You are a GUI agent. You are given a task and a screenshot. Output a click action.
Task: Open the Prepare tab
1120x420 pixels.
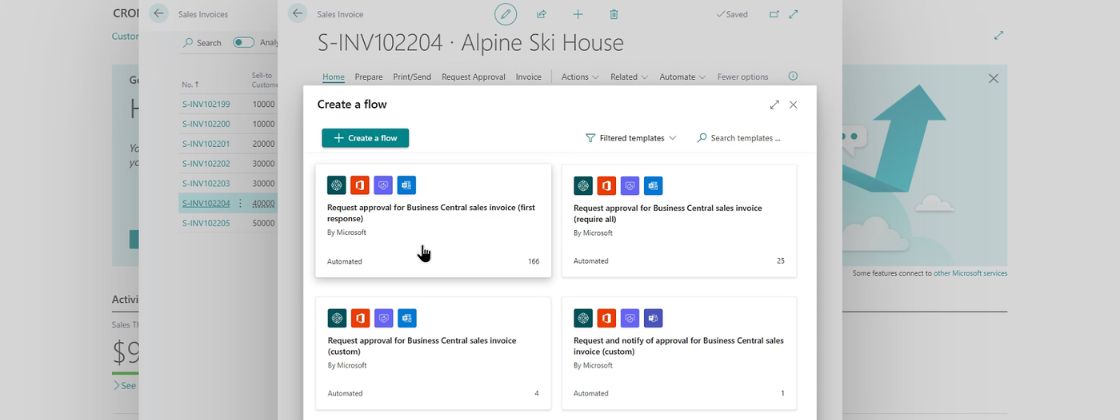pyautogui.click(x=369, y=76)
